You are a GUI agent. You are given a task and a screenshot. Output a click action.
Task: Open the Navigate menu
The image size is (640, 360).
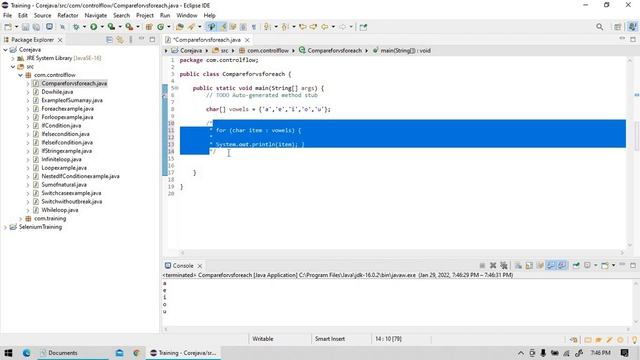[96, 16]
